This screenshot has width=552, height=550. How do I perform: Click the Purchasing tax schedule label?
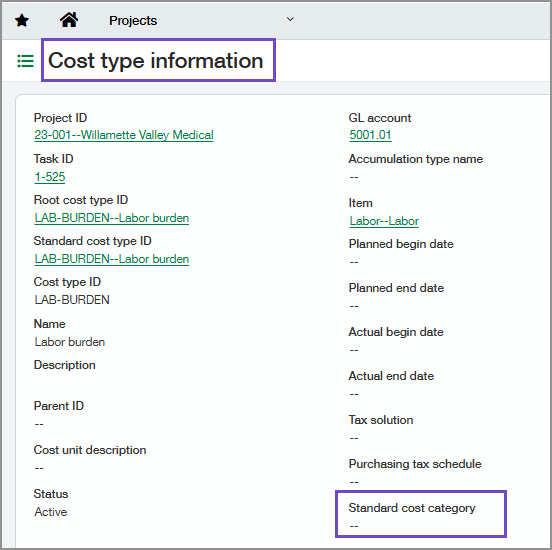(415, 464)
